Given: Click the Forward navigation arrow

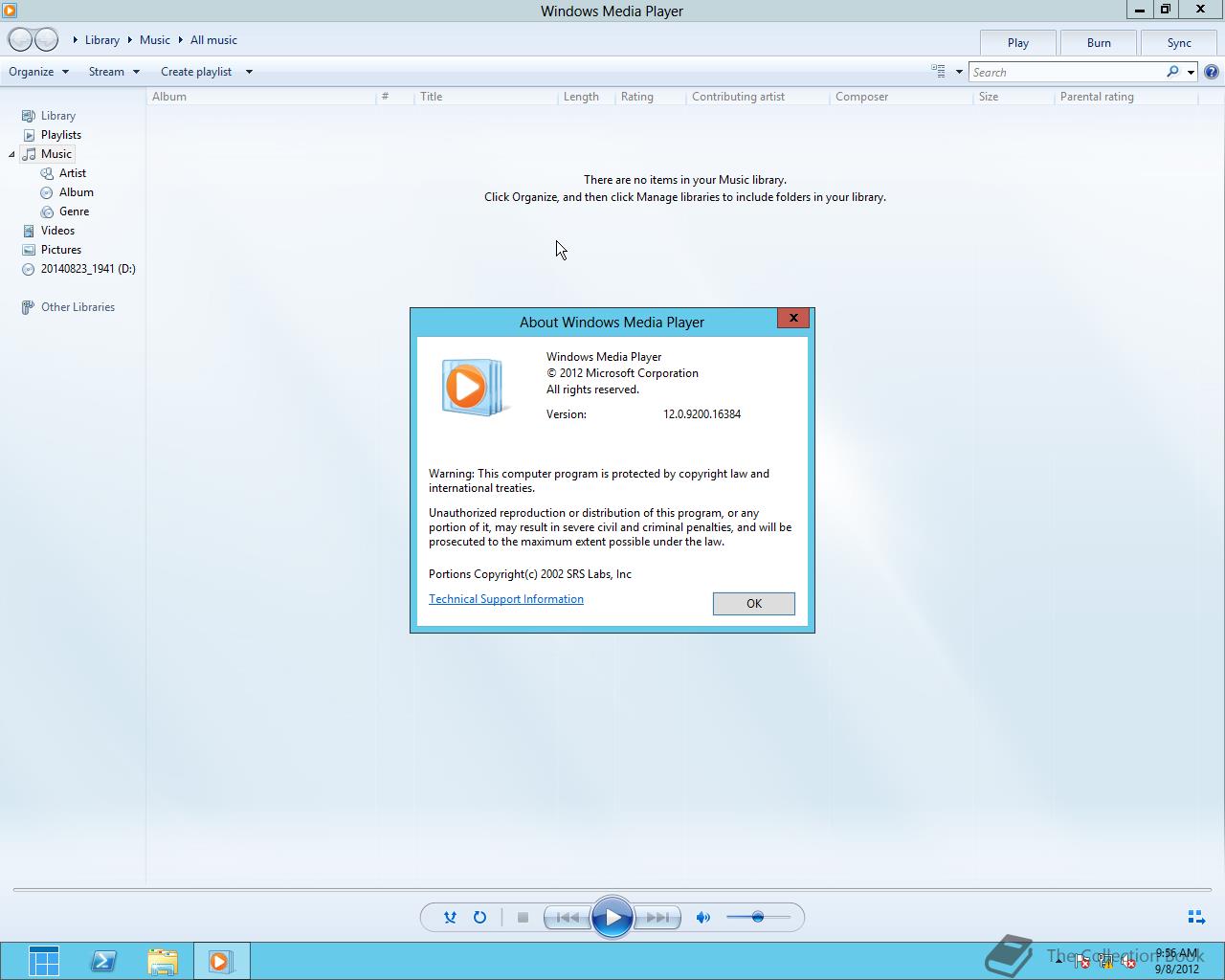Looking at the screenshot, I should (47, 40).
